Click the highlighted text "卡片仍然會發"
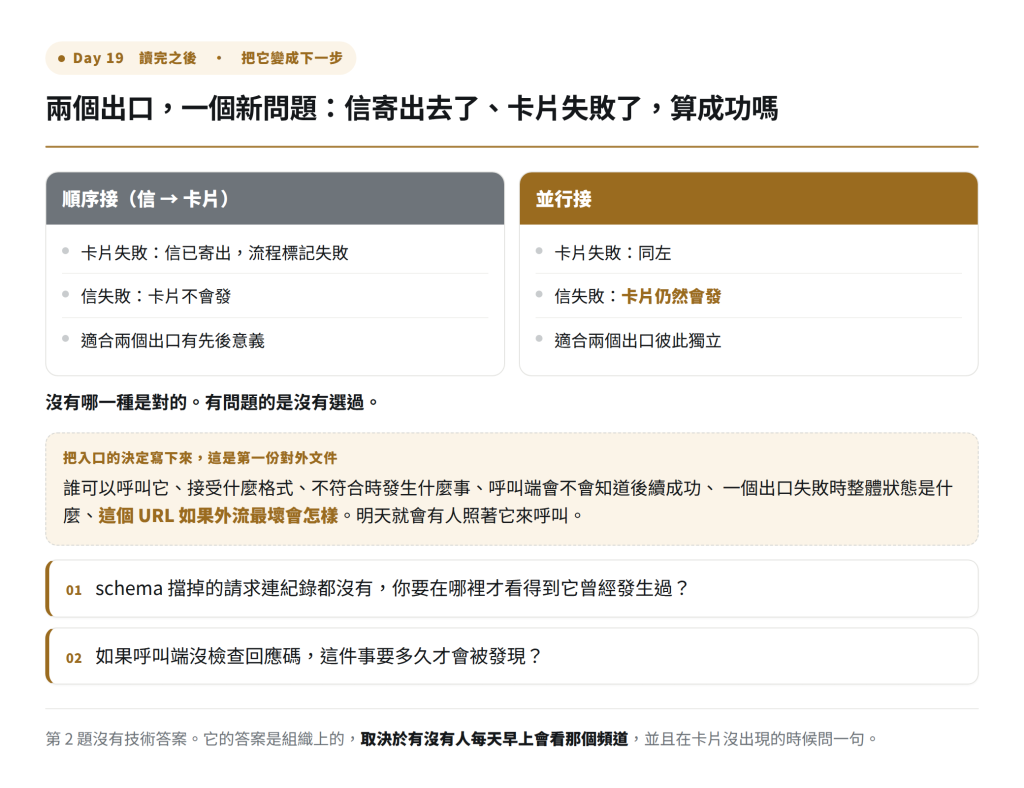1024x788 pixels. pyautogui.click(x=671, y=296)
